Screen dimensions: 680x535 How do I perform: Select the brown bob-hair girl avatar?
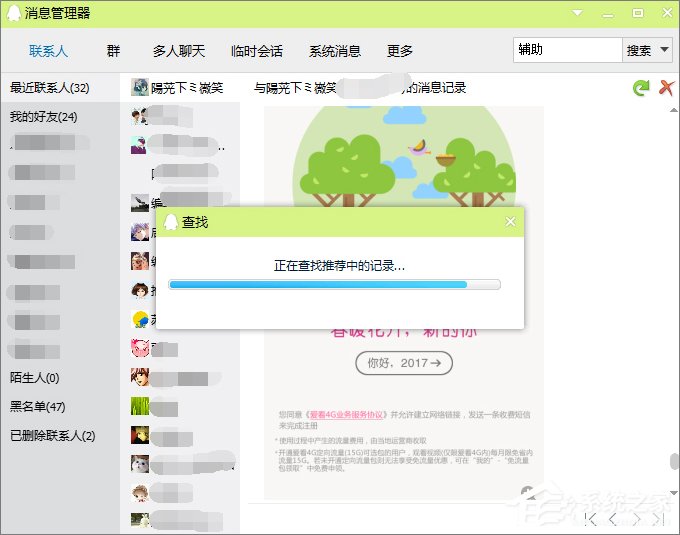140,290
